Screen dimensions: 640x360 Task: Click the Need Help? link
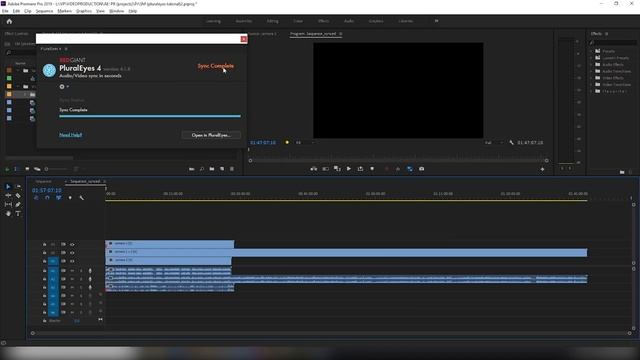click(x=71, y=135)
